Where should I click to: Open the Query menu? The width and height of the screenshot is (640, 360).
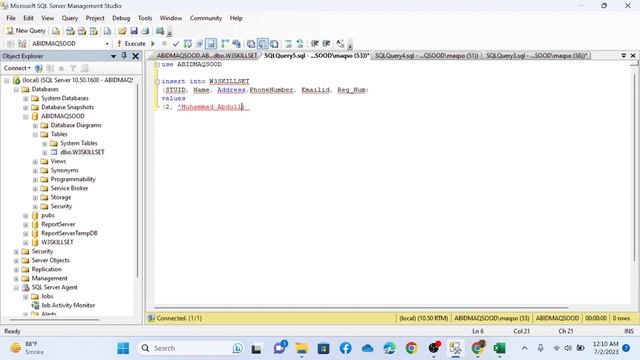coord(70,18)
